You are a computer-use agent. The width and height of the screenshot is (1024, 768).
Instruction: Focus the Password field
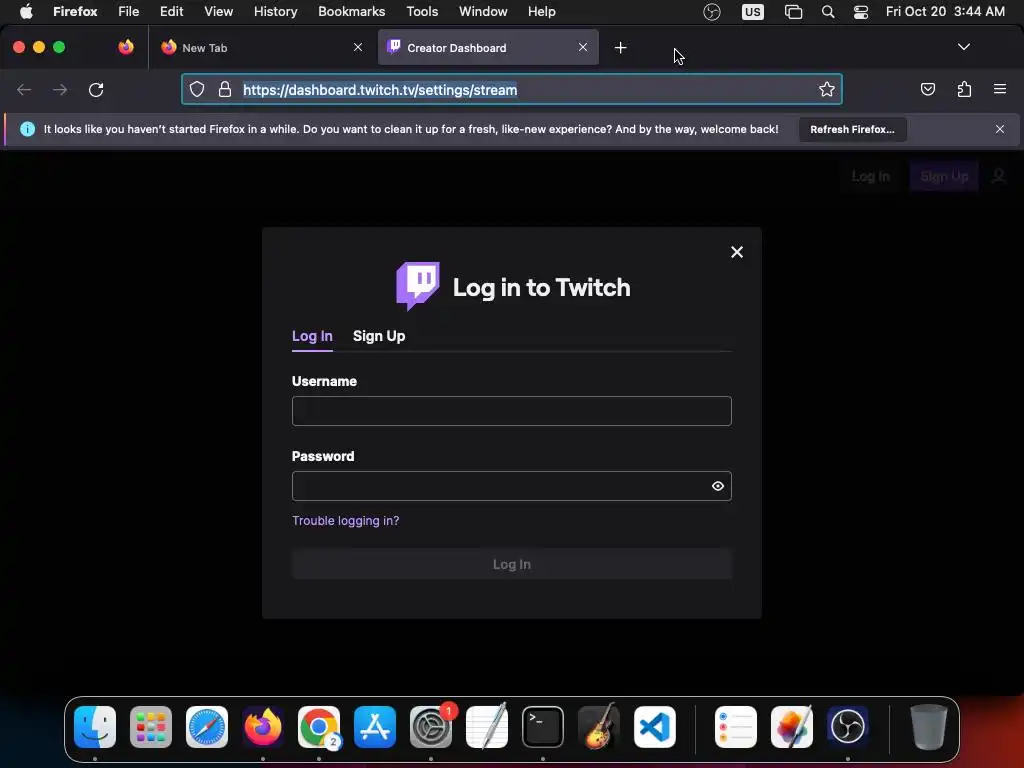pyautogui.click(x=511, y=486)
